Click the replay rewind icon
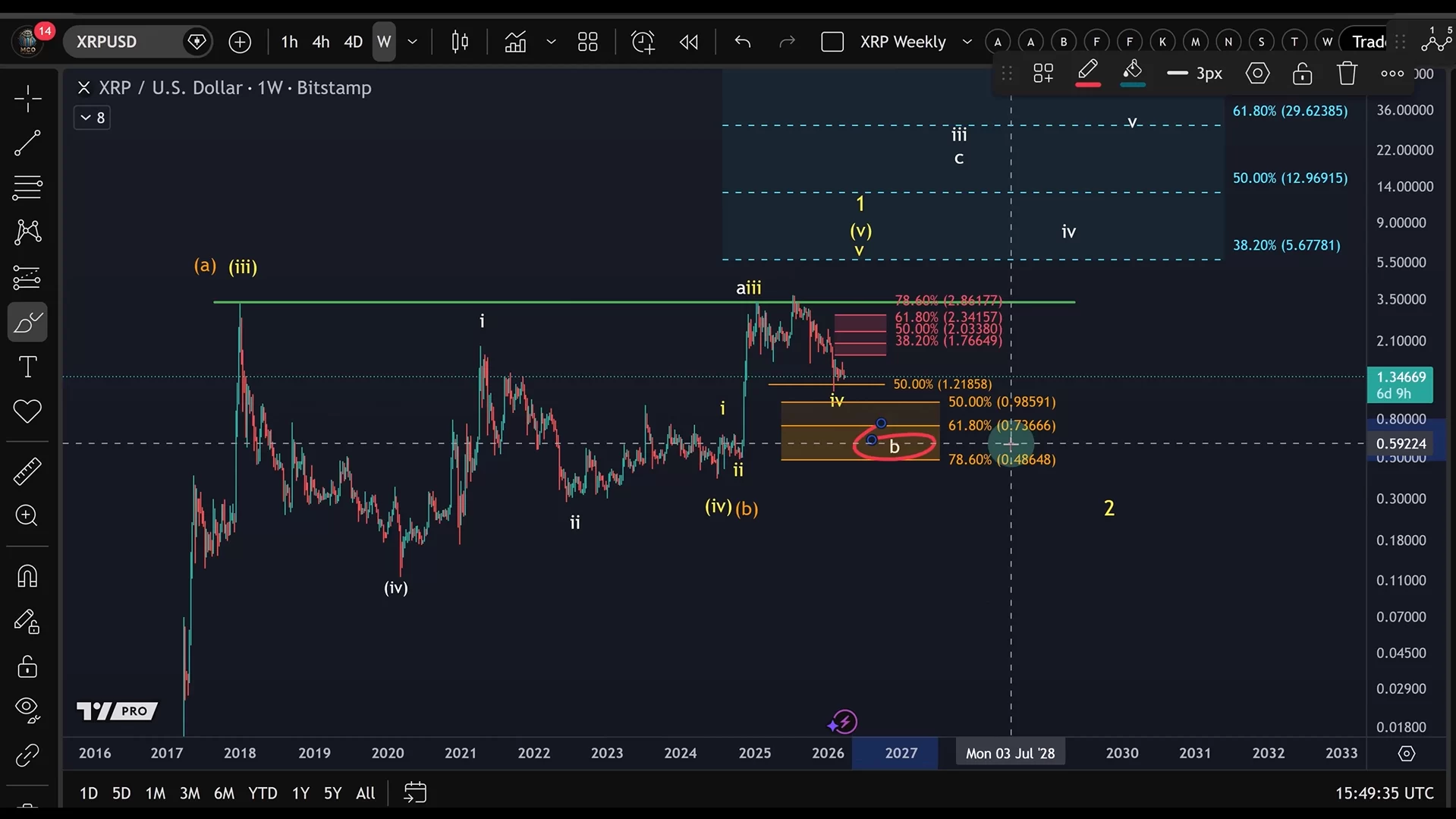 tap(688, 42)
